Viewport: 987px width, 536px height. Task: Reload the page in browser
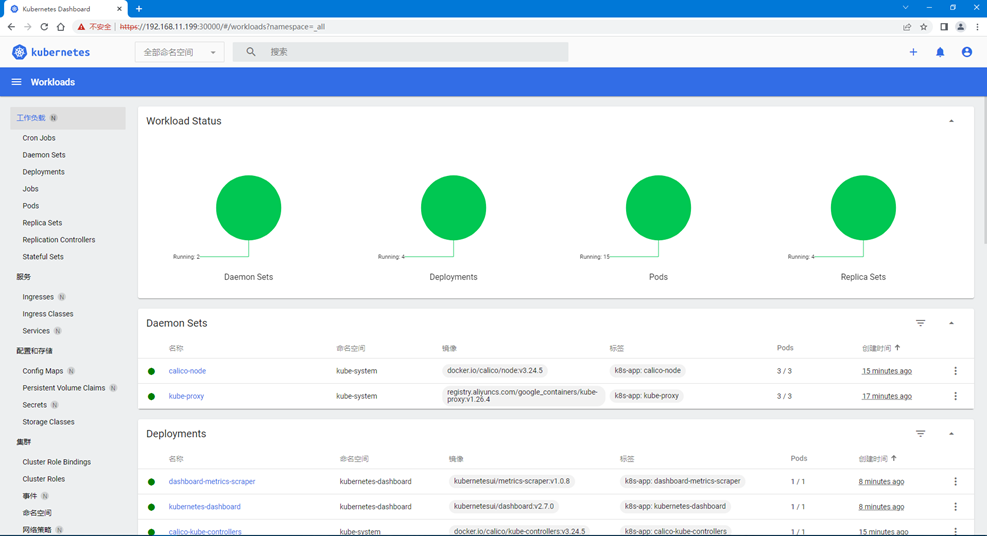(x=44, y=27)
